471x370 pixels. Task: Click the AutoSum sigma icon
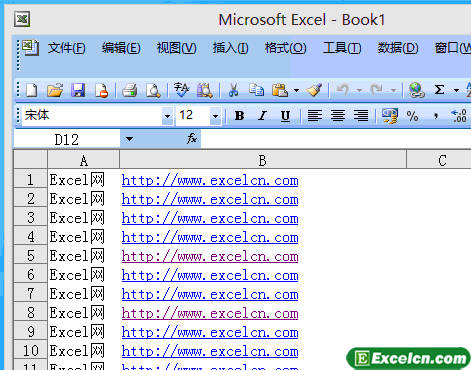pyautogui.click(x=439, y=90)
